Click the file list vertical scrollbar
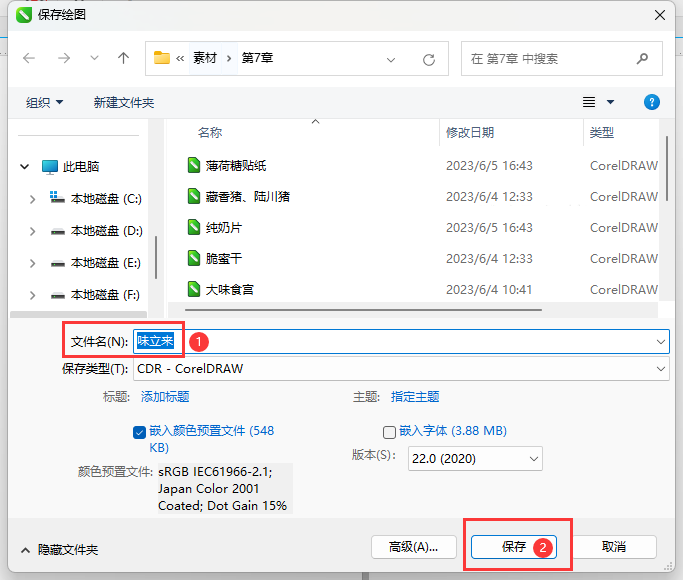The height and width of the screenshot is (580, 683). click(667, 168)
